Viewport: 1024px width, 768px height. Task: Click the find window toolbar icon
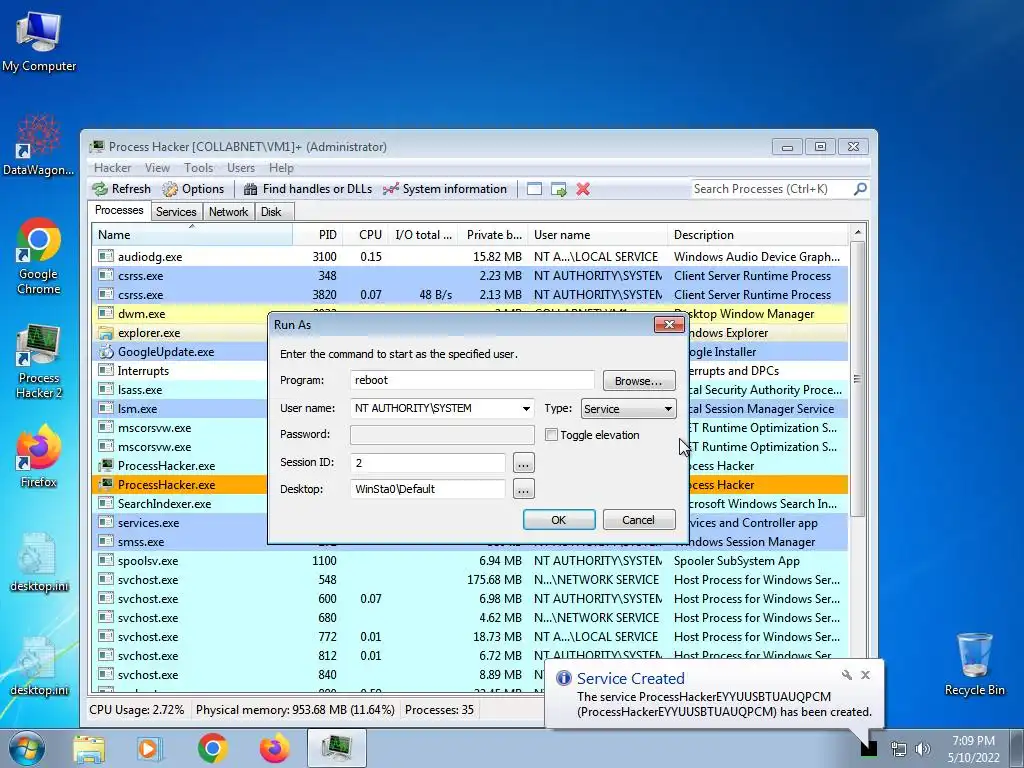click(x=534, y=189)
